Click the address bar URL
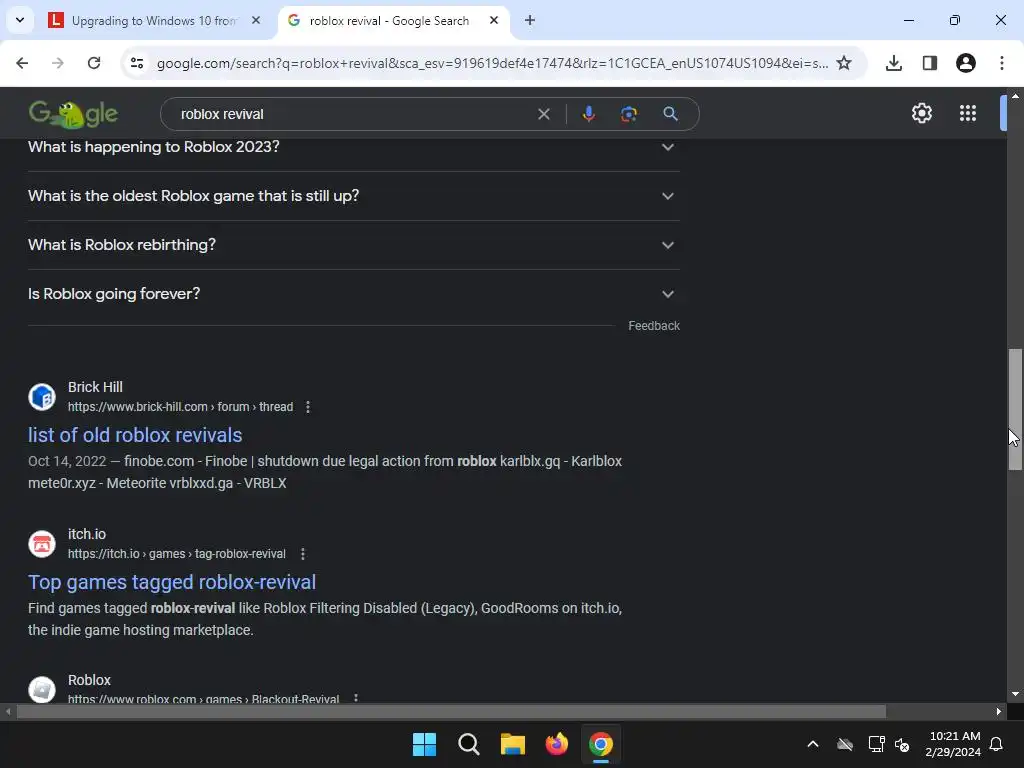This screenshot has height=768, width=1024. (x=492, y=63)
